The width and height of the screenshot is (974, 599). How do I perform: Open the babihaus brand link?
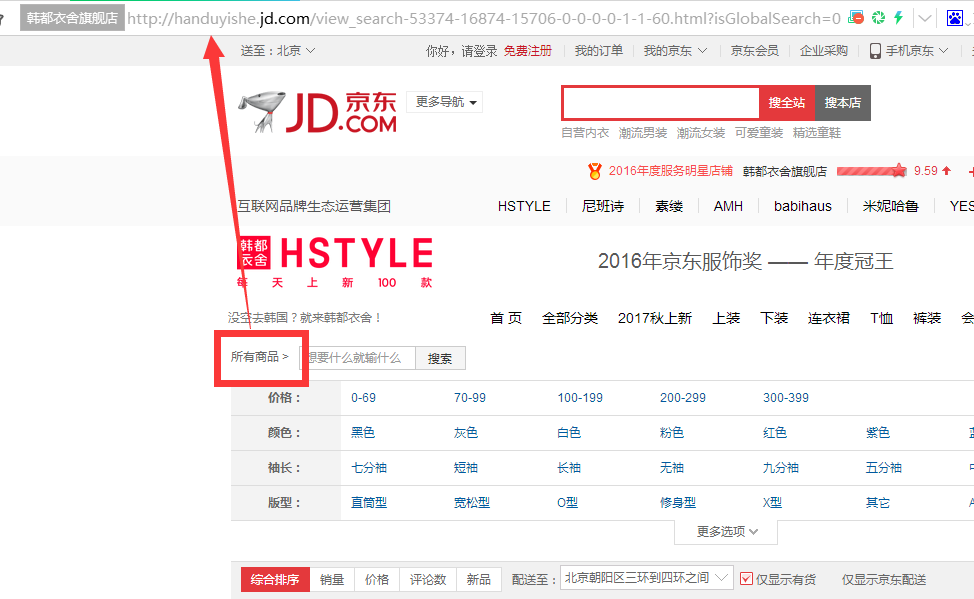(x=803, y=206)
